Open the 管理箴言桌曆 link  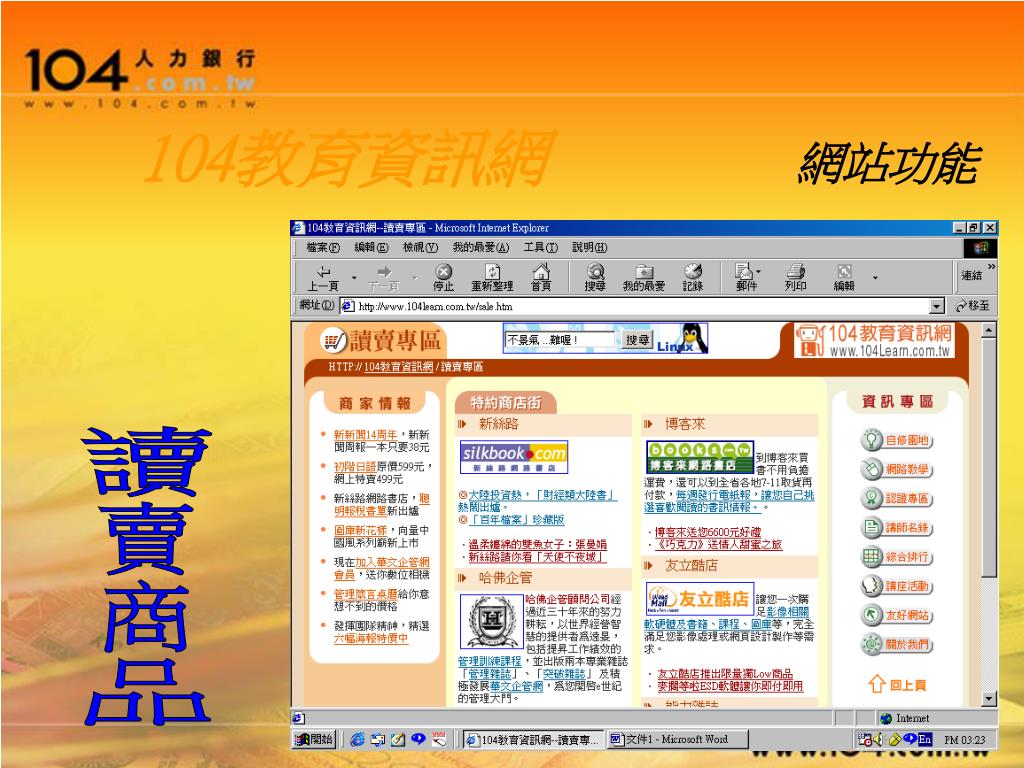pyautogui.click(x=365, y=594)
